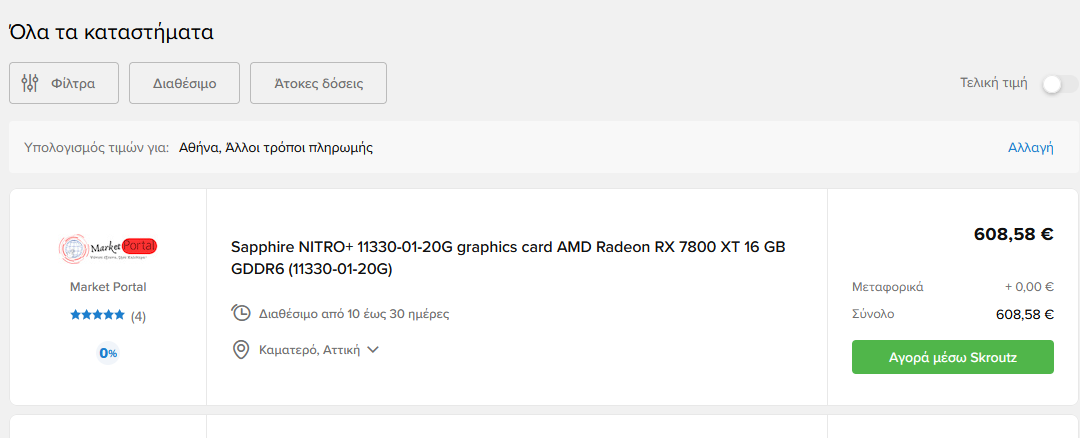Viewport: 1080px width, 438px height.
Task: Open the Sapphire NITRO+ product title link
Action: pos(508,258)
